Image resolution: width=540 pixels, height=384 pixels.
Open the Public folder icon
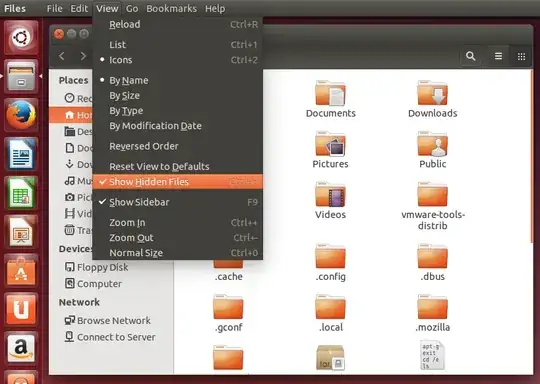[433, 144]
